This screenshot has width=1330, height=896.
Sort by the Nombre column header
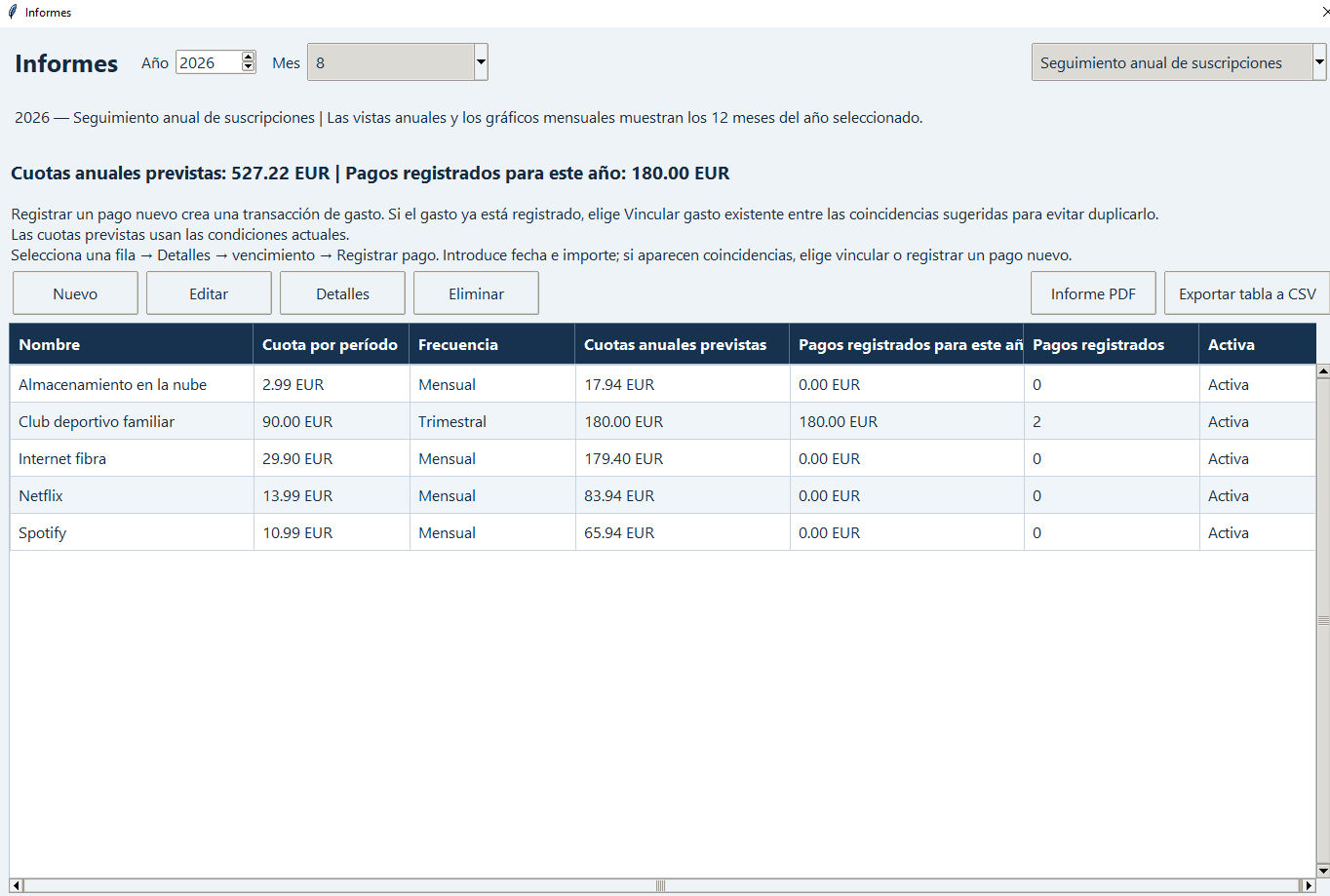pyautogui.click(x=132, y=344)
